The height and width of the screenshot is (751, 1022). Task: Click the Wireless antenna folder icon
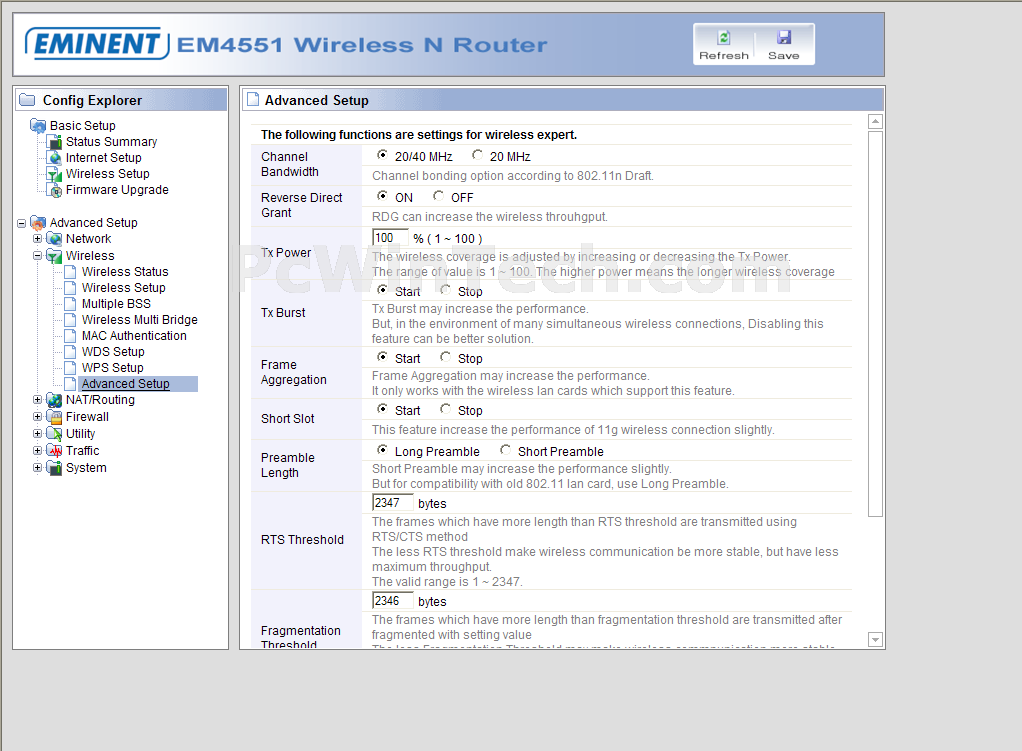pos(55,256)
